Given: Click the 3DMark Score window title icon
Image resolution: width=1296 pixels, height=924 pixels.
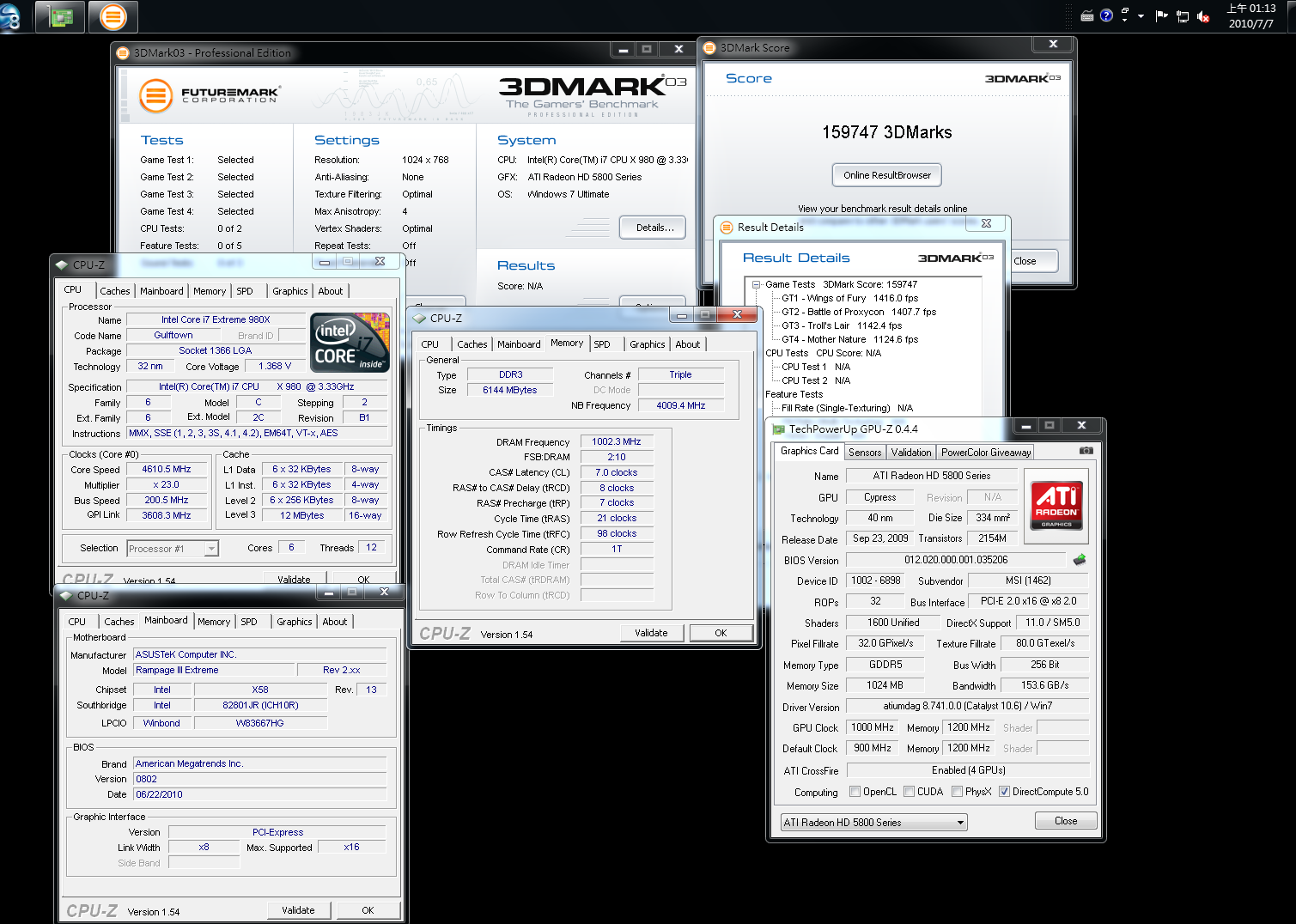Looking at the screenshot, I should 709,47.
